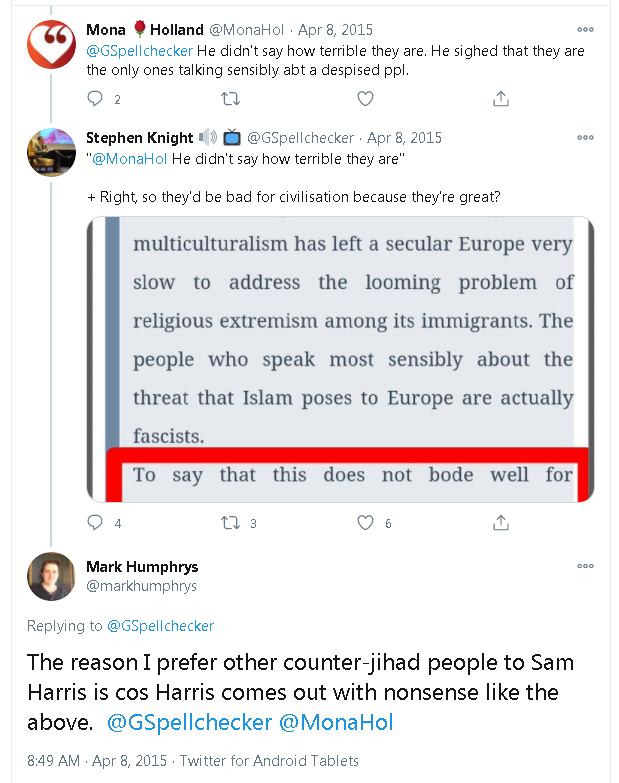This screenshot has height=783, width=619.
Task: Open the quoted Sam Harris text image
Action: coord(340,359)
